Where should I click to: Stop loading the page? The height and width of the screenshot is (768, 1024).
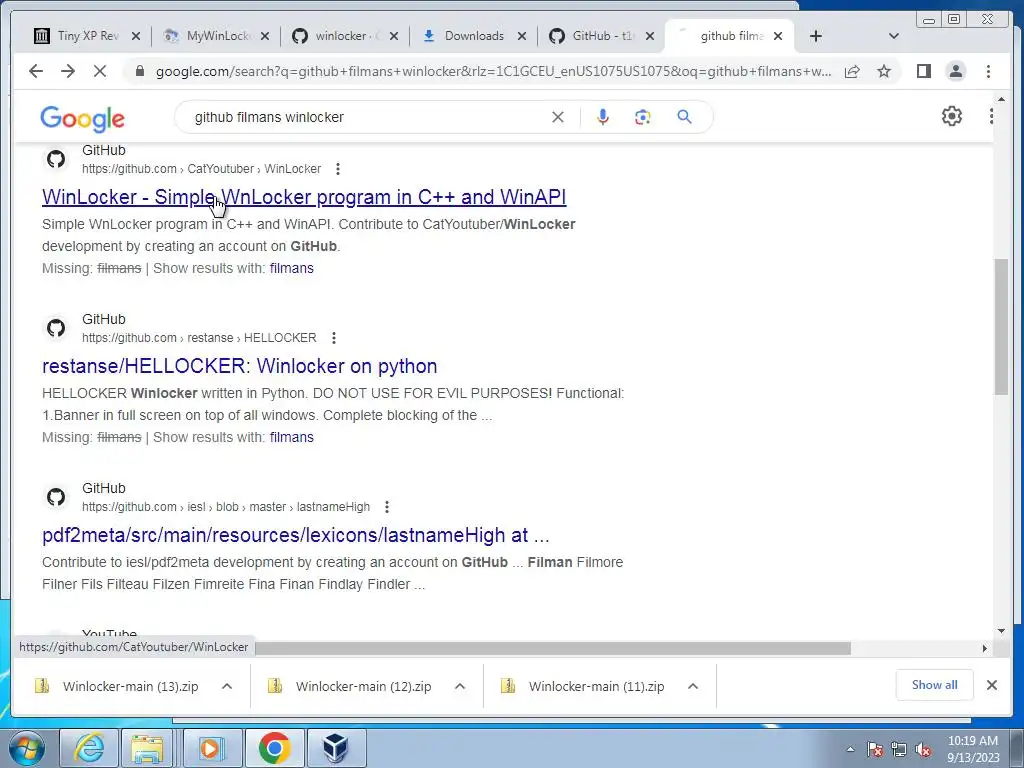click(100, 71)
